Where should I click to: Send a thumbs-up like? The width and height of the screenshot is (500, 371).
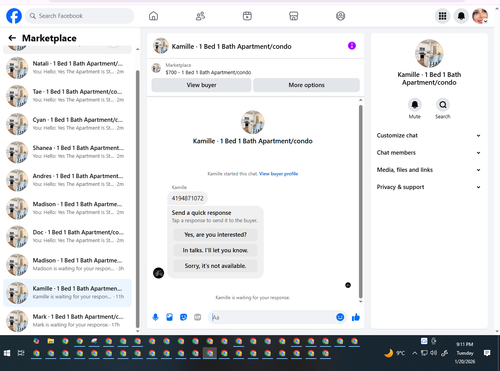(356, 317)
